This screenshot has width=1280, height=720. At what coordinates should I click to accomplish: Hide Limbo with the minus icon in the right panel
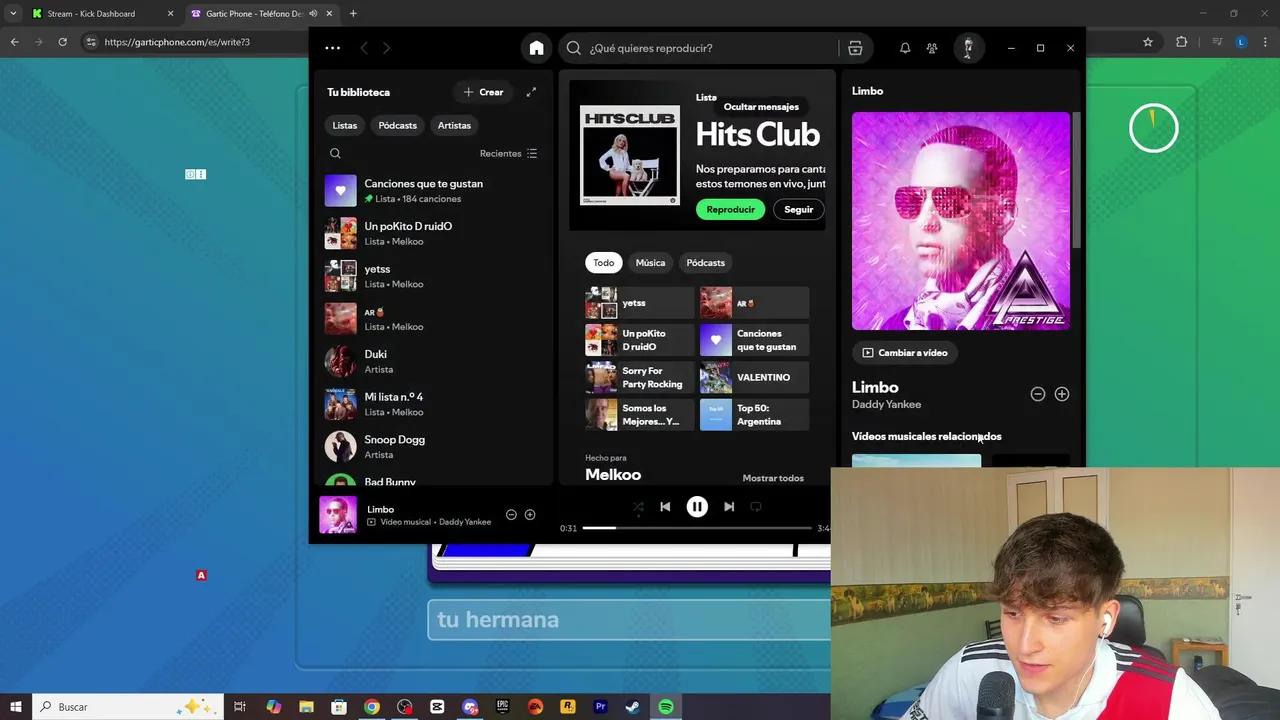point(1038,394)
